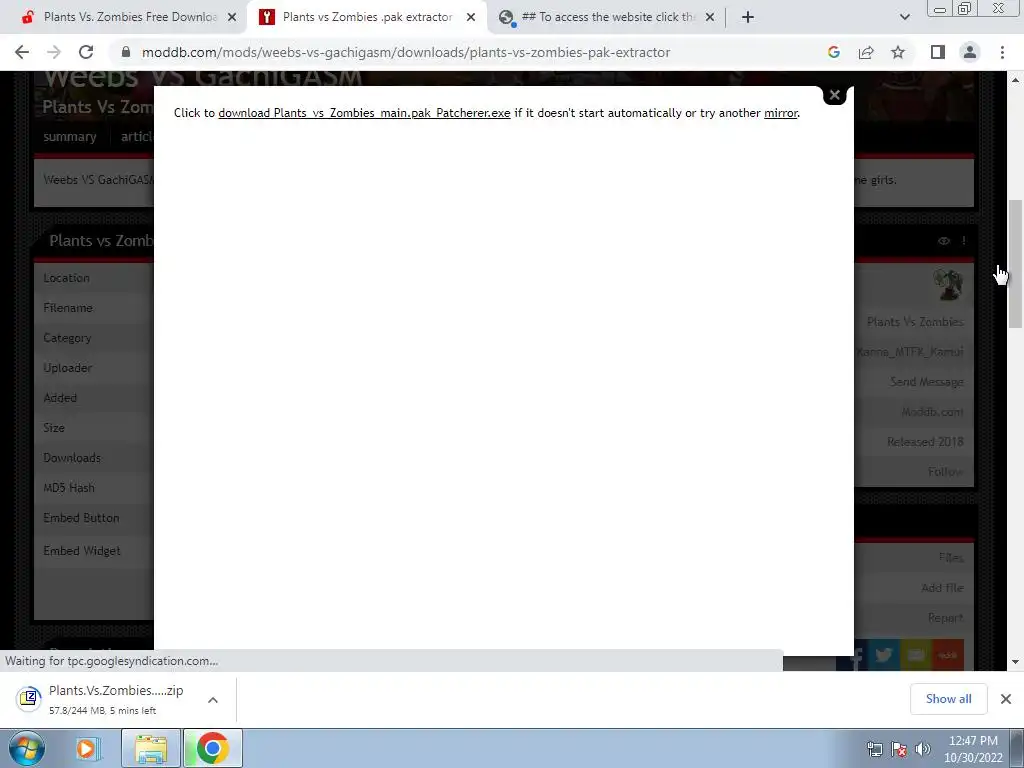
Task: Open a new tab with plus button
Action: (x=748, y=17)
